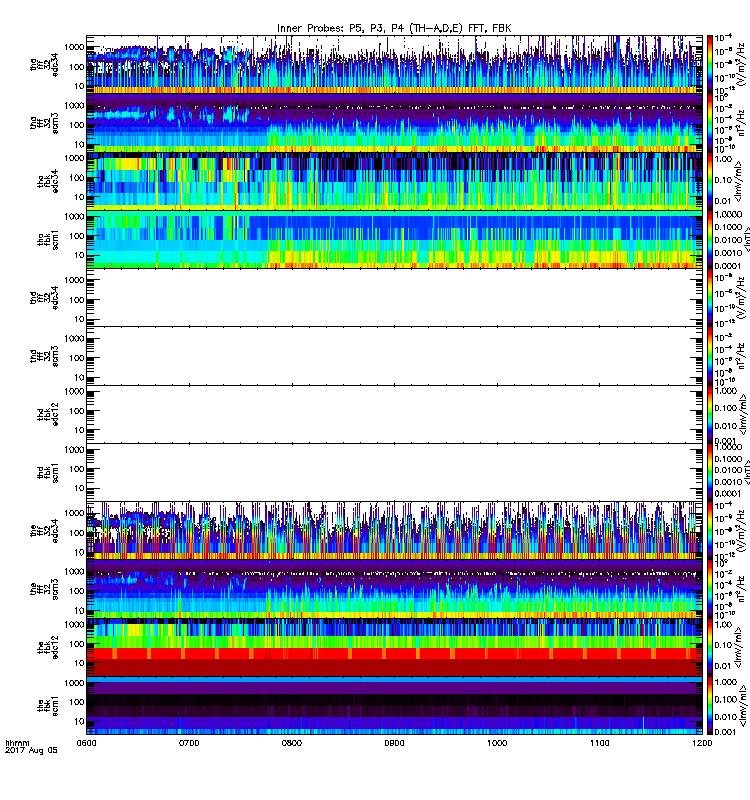Click the color bar of the fff scm3 panel

(x=710, y=588)
